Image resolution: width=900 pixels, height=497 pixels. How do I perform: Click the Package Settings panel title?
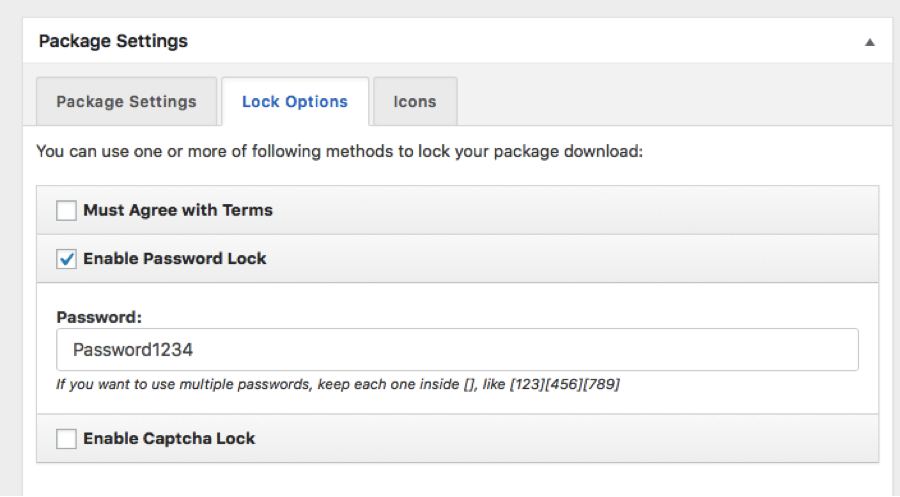(113, 42)
